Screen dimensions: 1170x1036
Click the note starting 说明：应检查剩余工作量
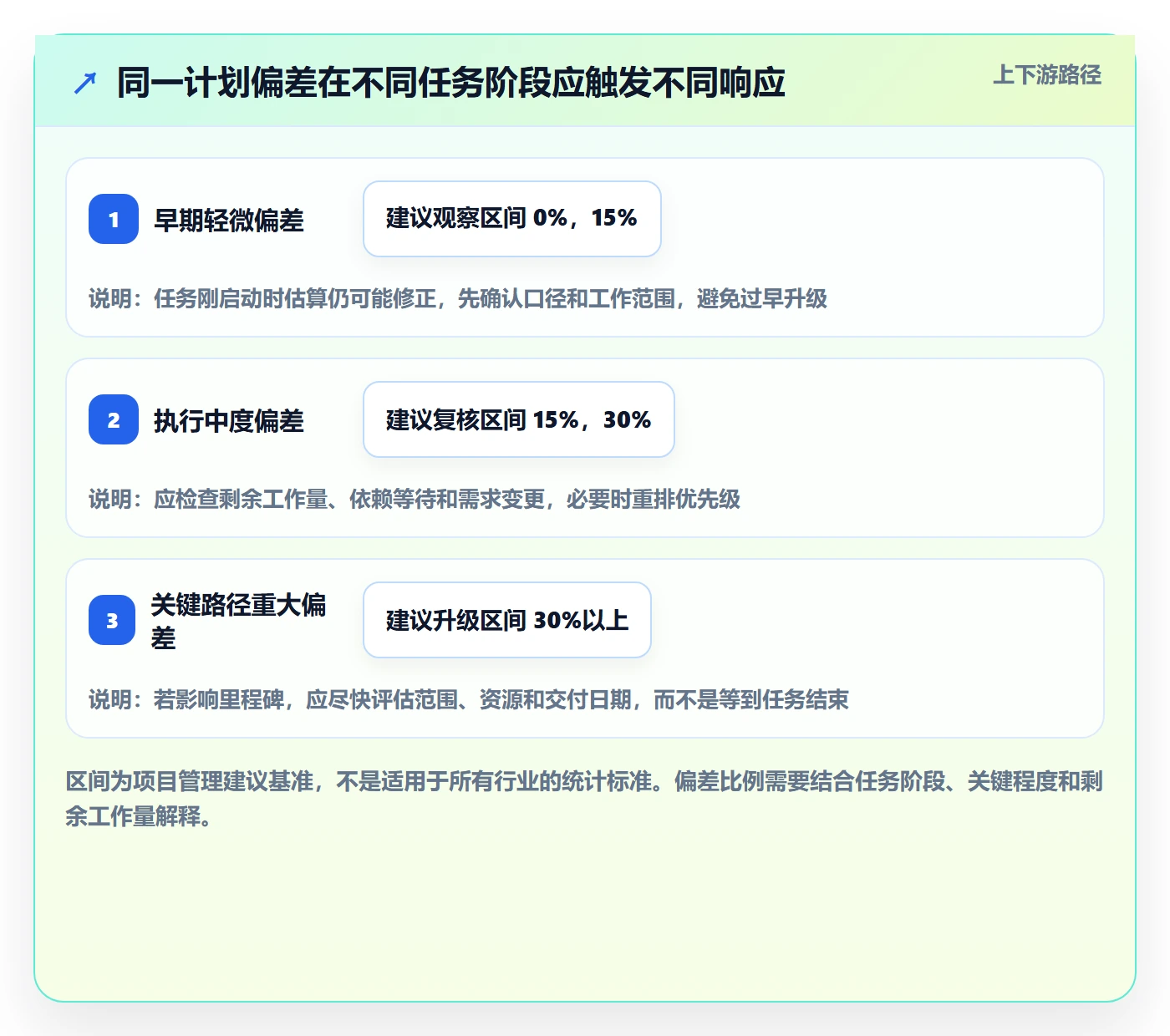[x=415, y=499]
